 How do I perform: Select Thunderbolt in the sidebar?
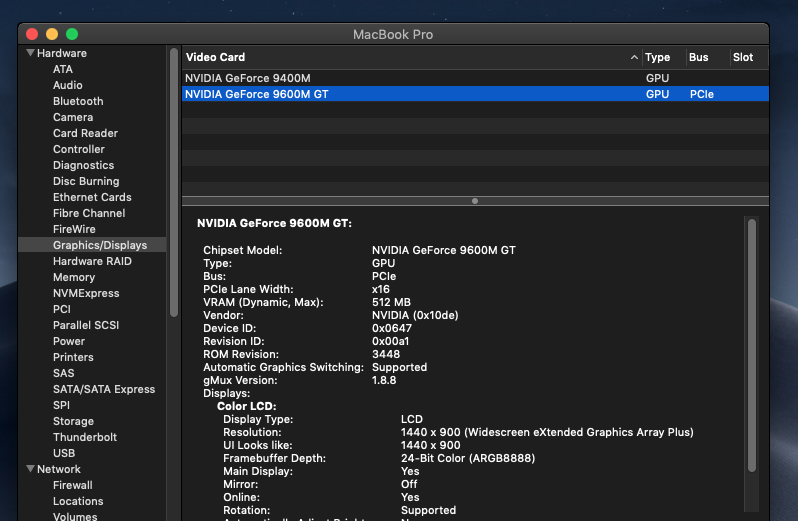[x=85, y=437]
